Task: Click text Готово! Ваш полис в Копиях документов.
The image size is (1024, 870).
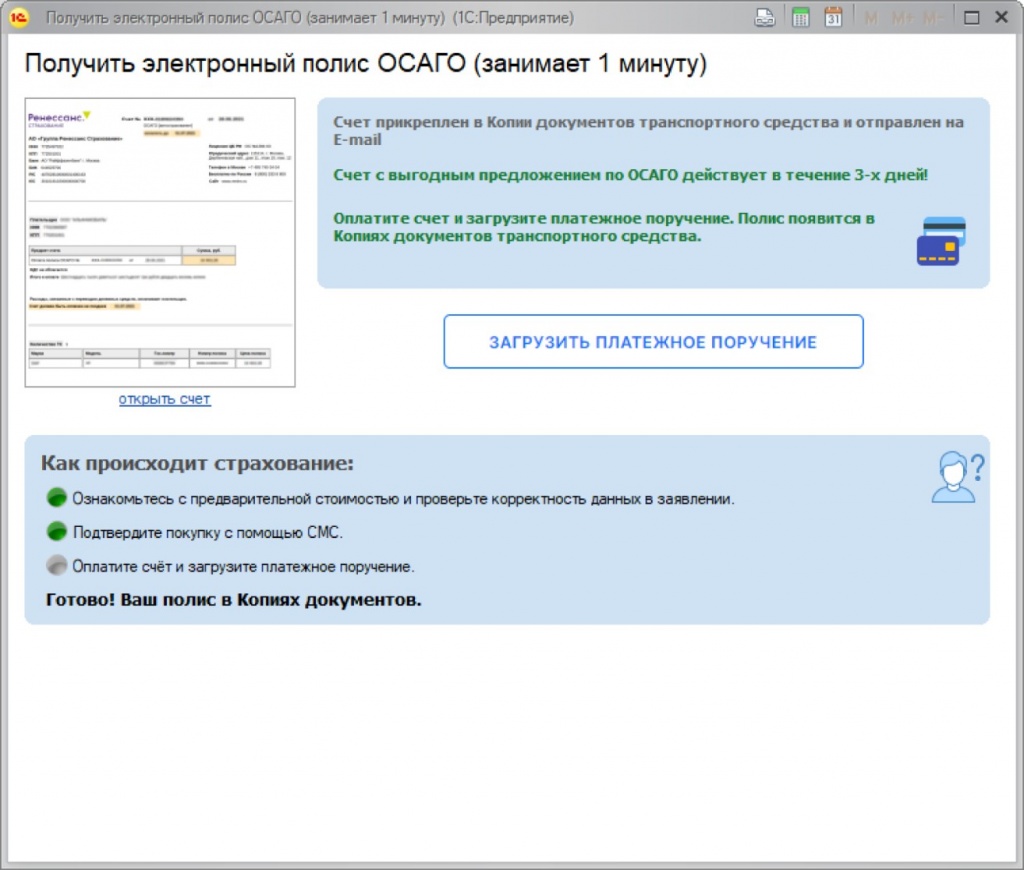Action: (234, 600)
